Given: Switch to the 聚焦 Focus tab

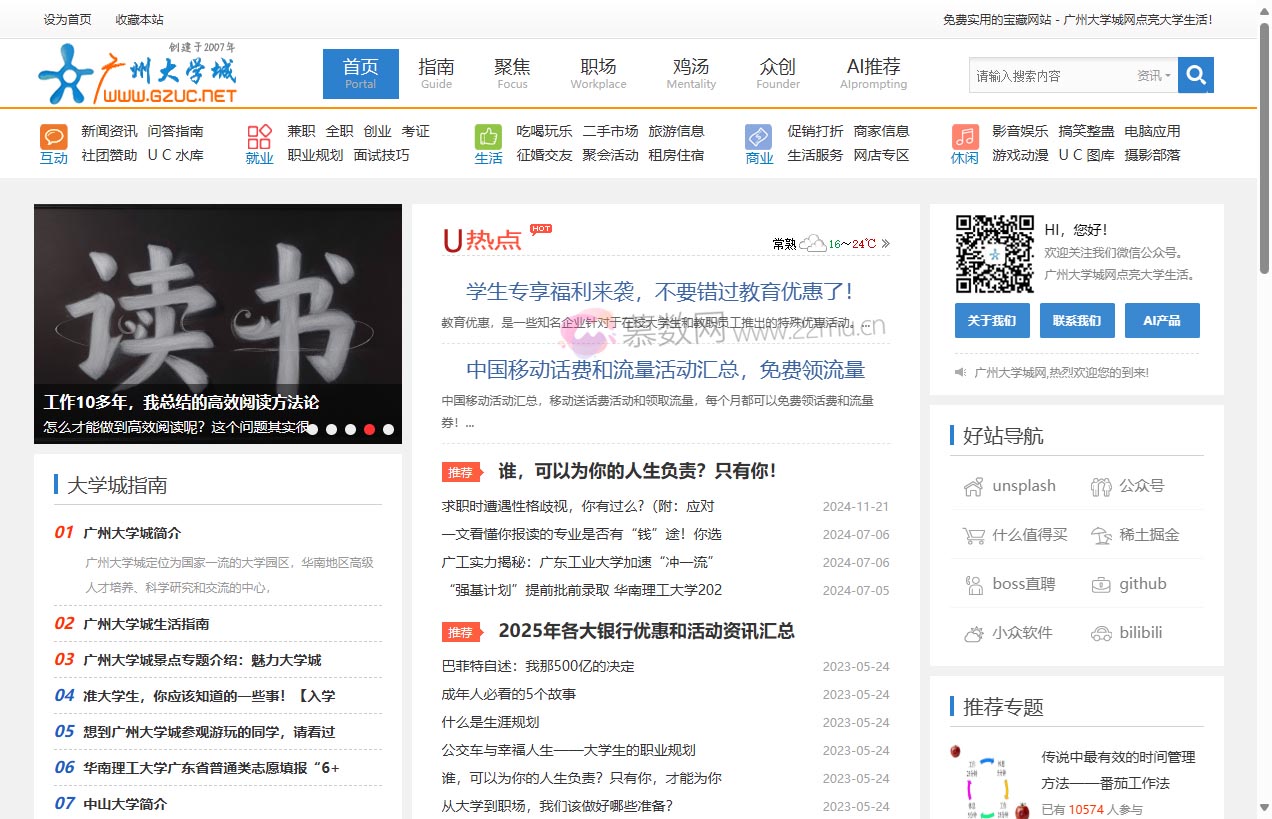Looking at the screenshot, I should pos(512,73).
